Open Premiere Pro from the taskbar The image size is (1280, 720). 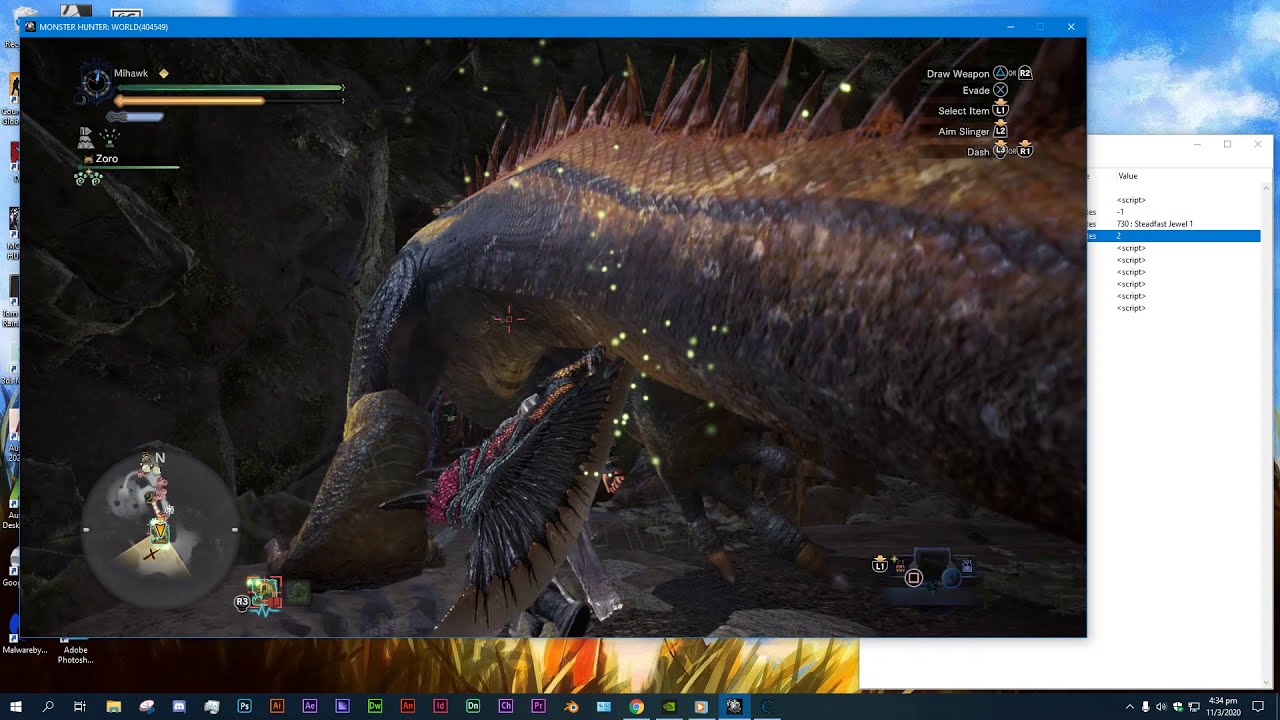tap(538, 706)
